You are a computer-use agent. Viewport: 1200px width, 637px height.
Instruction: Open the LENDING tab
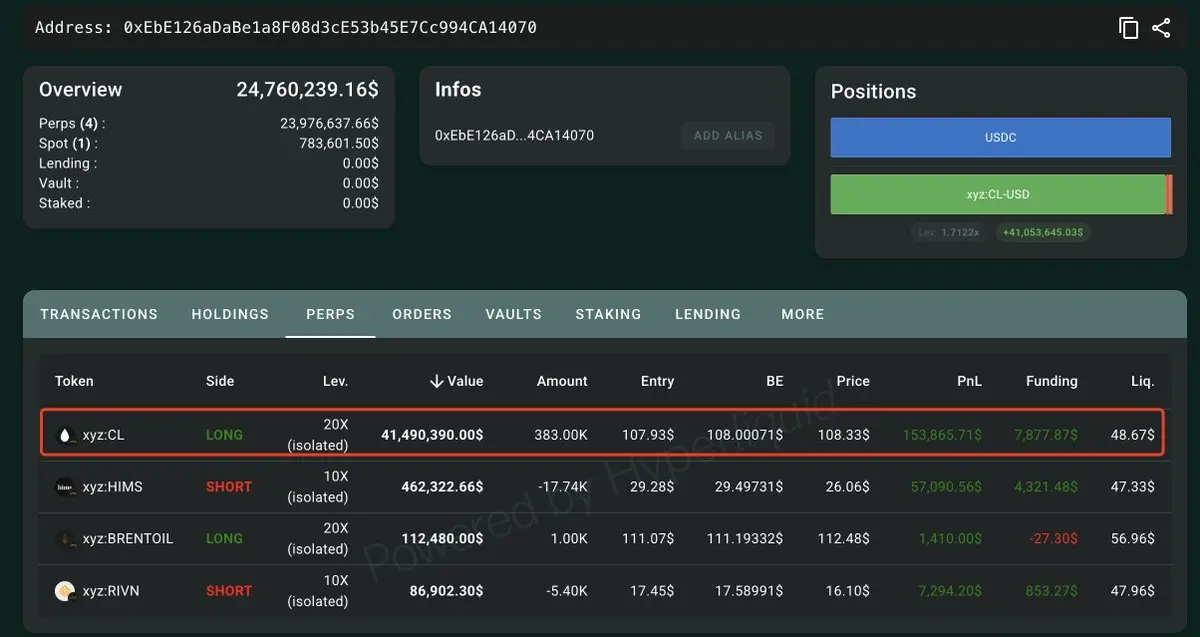click(708, 314)
